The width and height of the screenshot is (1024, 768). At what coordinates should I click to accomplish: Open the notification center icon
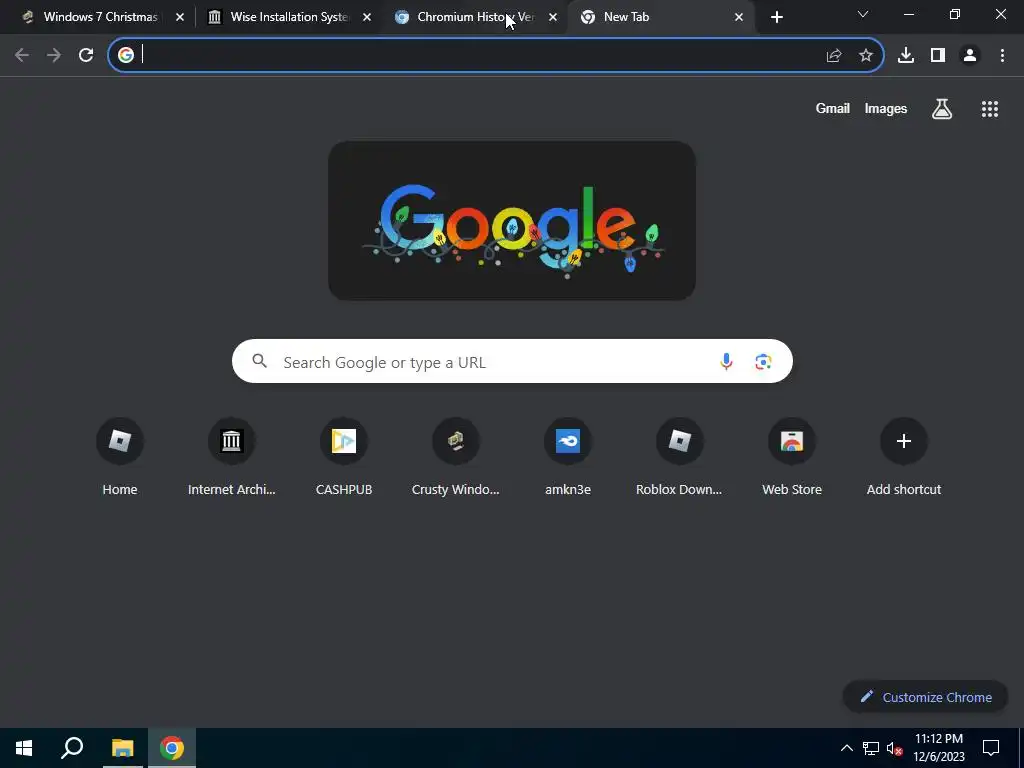click(991, 748)
